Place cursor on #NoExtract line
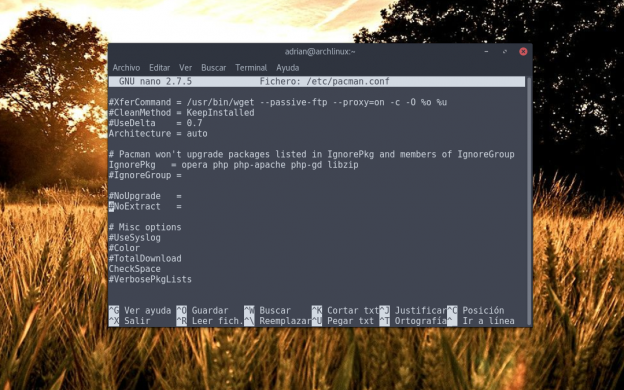The height and width of the screenshot is (390, 624). coord(145,206)
